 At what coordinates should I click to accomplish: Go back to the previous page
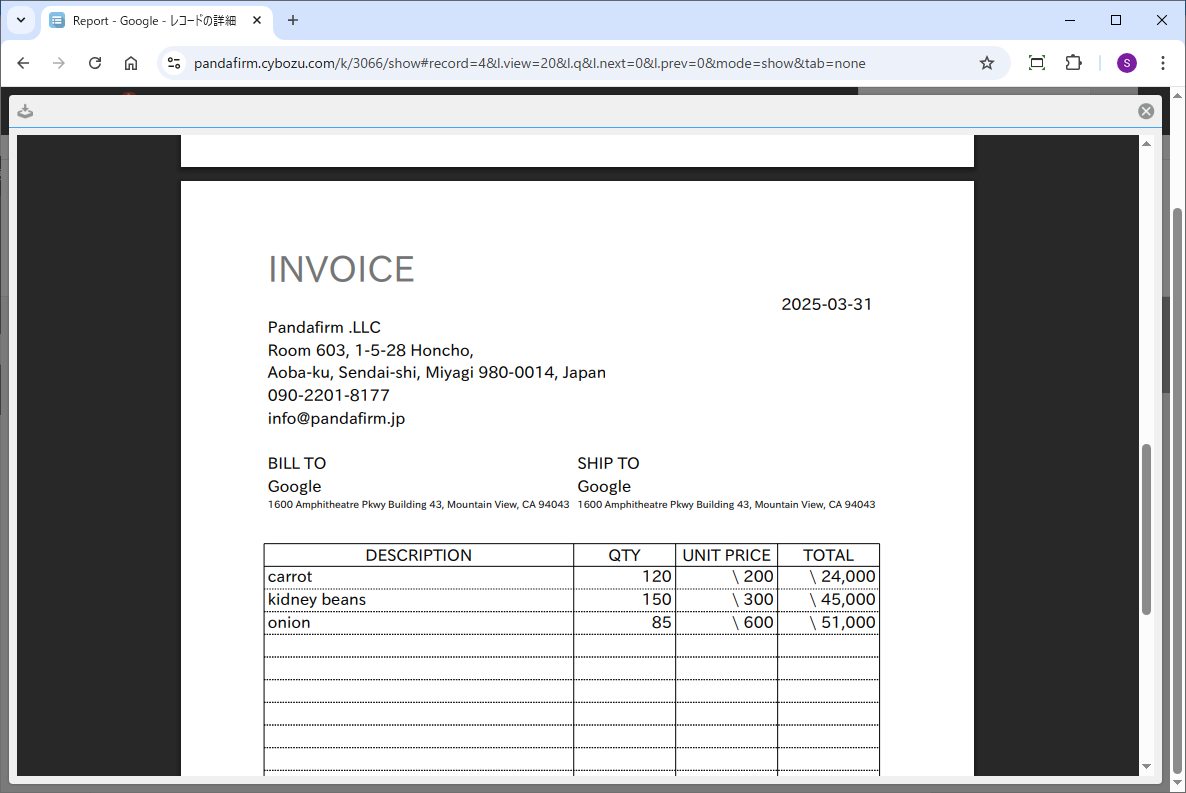[24, 63]
